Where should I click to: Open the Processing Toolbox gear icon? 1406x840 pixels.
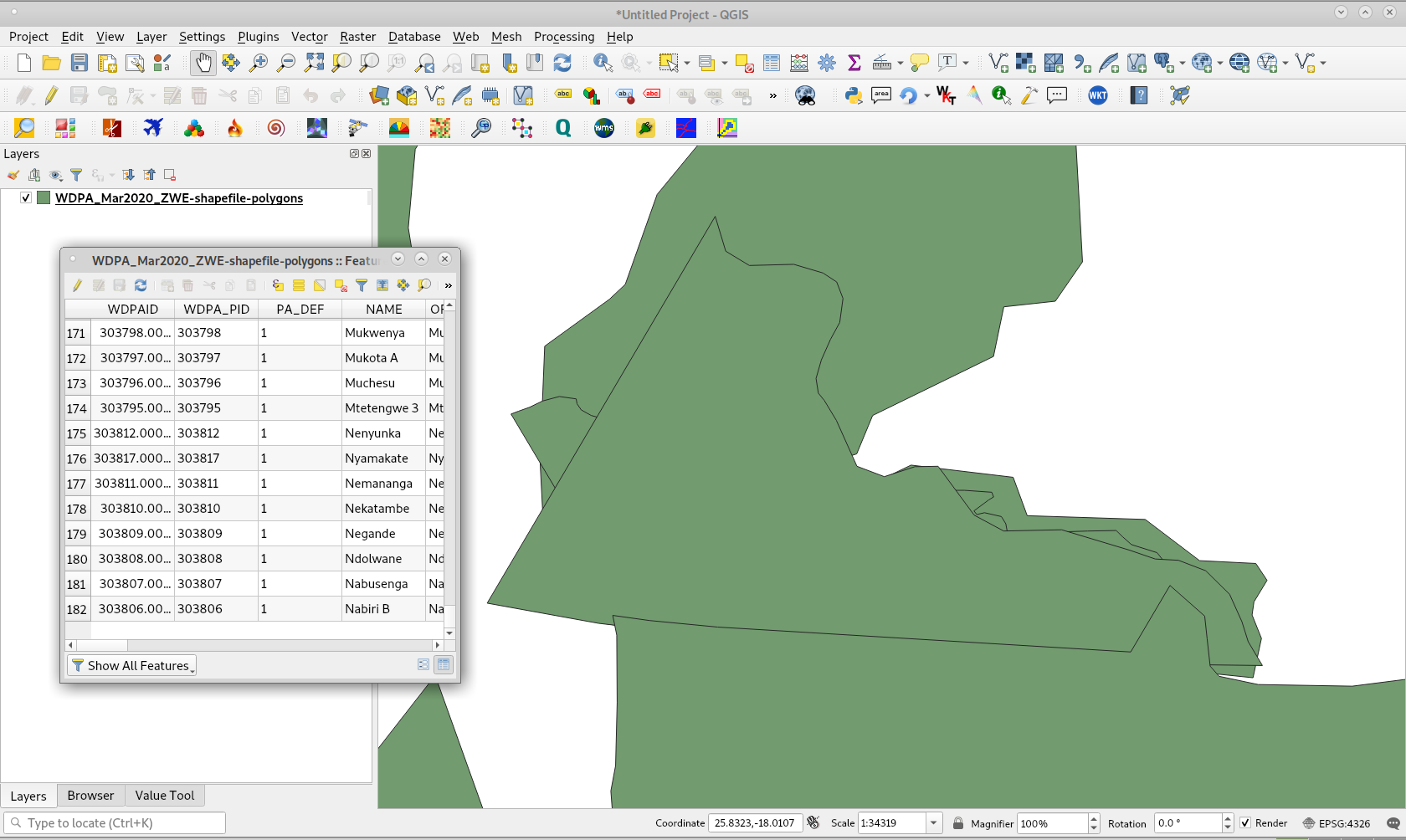(x=827, y=63)
